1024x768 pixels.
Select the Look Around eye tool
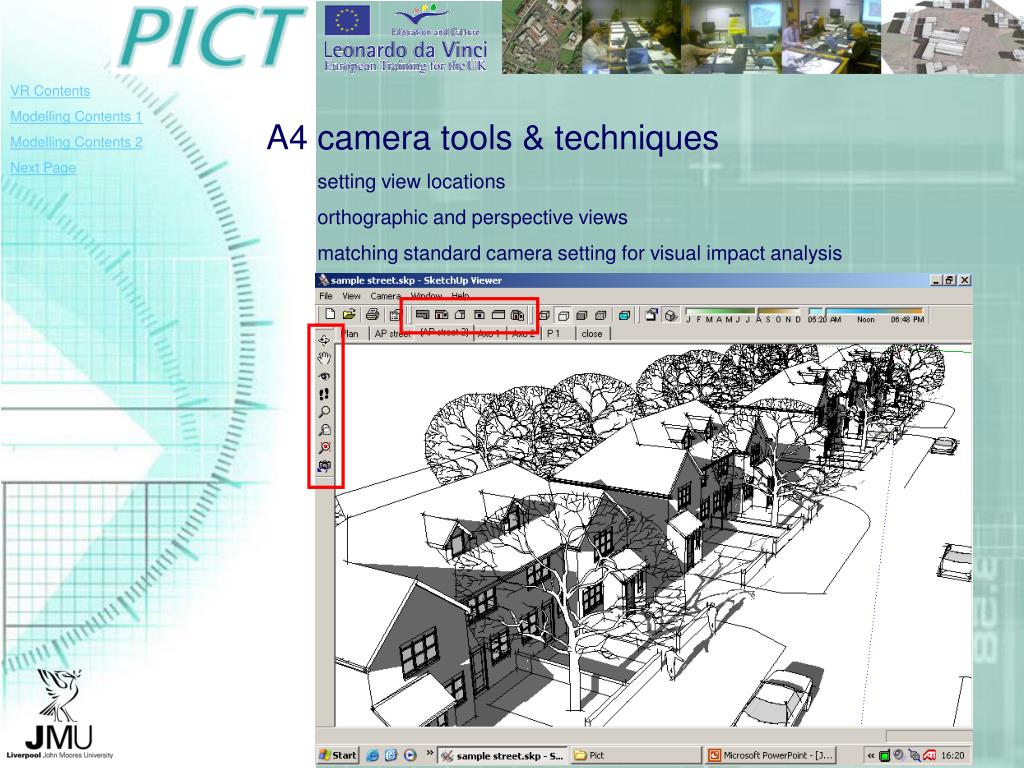tap(324, 376)
